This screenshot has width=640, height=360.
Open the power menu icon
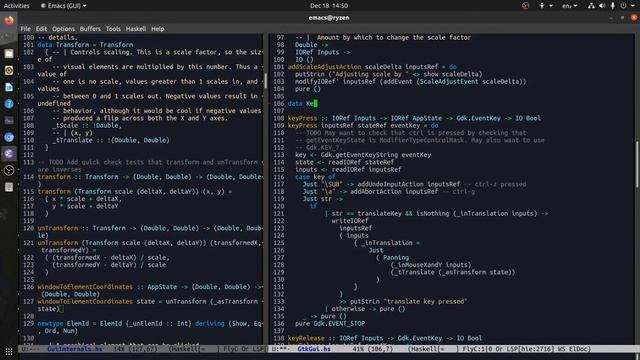click(x=623, y=6)
